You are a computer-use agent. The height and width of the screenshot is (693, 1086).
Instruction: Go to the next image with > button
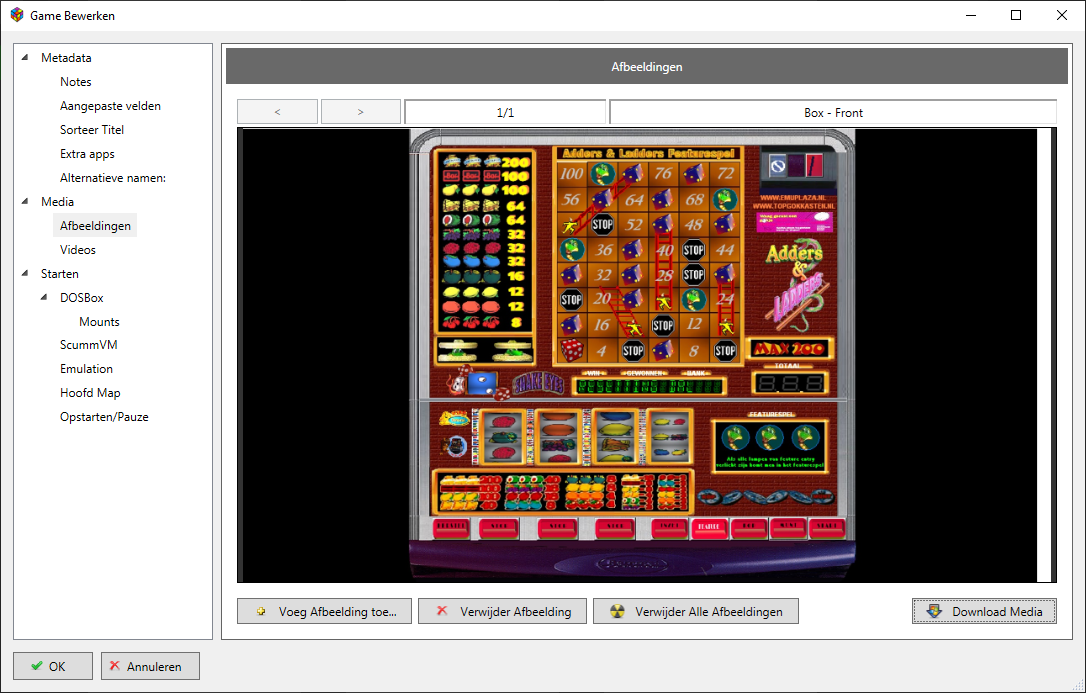(360, 111)
